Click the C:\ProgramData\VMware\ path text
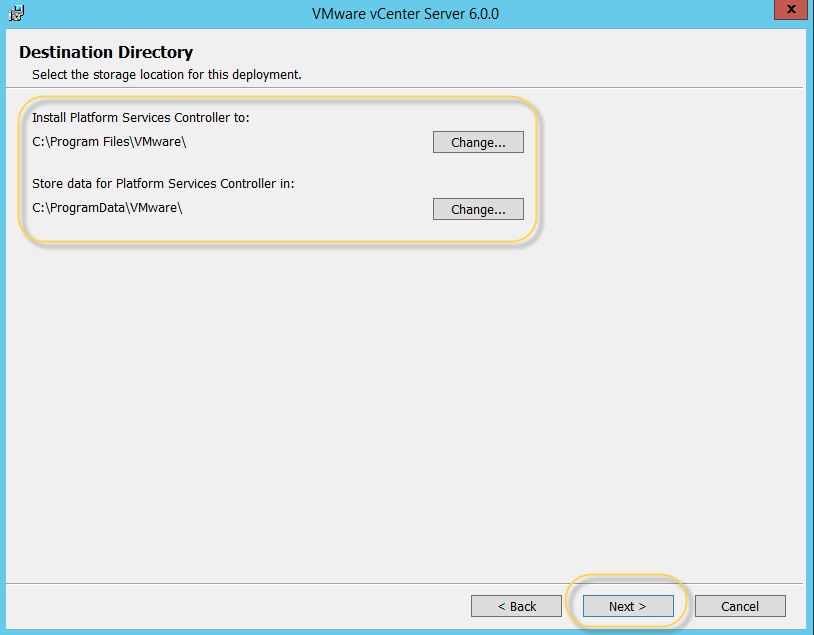 (x=107, y=209)
